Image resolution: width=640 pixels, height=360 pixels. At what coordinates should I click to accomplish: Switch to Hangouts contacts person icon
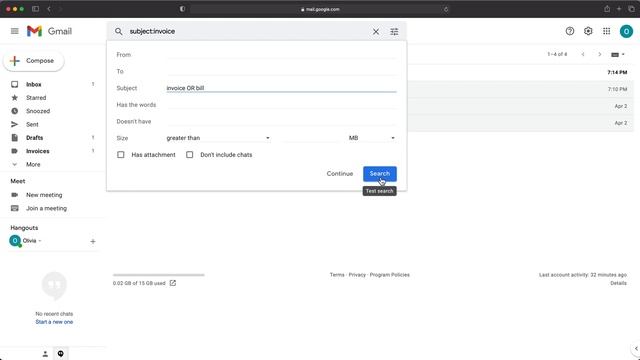tap(45, 354)
